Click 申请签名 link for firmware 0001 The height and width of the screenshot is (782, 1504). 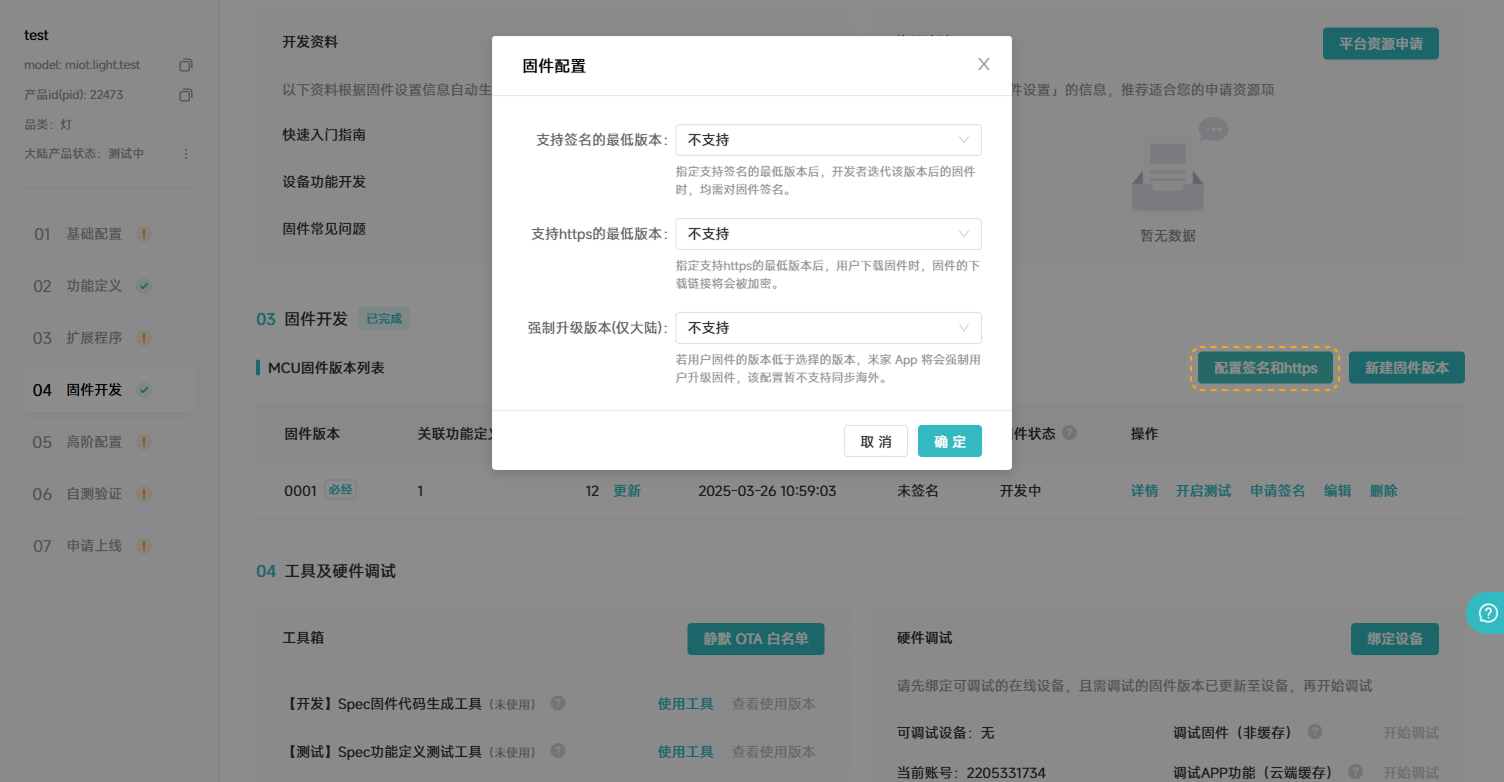(x=1277, y=490)
